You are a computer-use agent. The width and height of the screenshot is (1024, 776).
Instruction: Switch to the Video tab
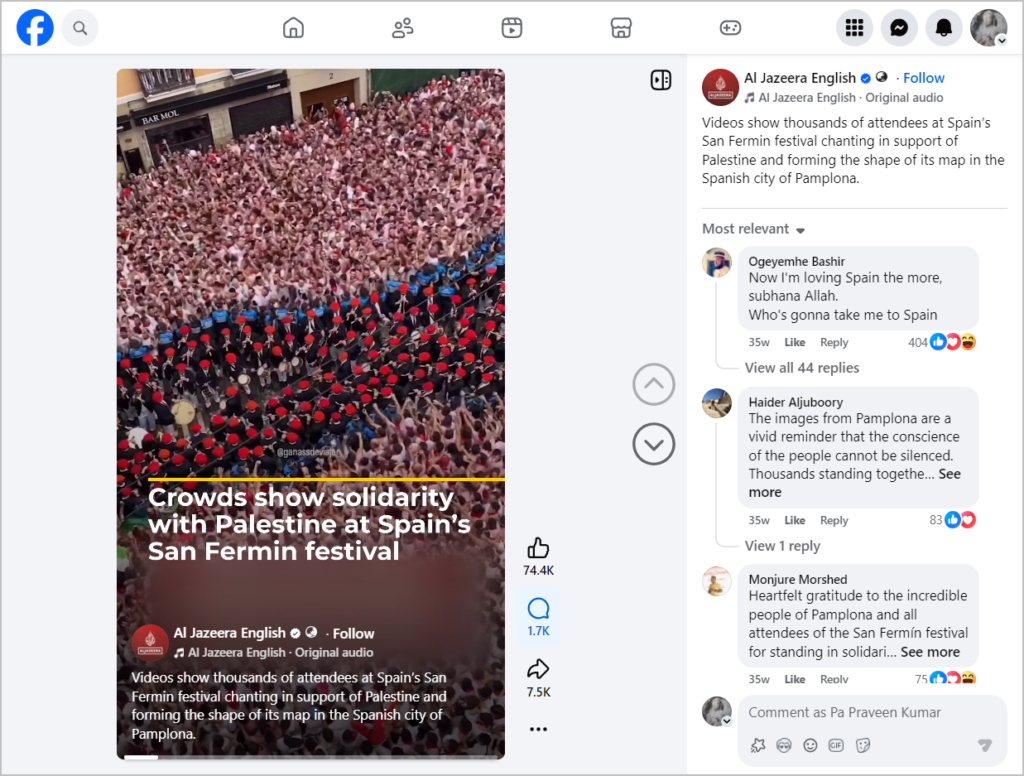[511, 28]
